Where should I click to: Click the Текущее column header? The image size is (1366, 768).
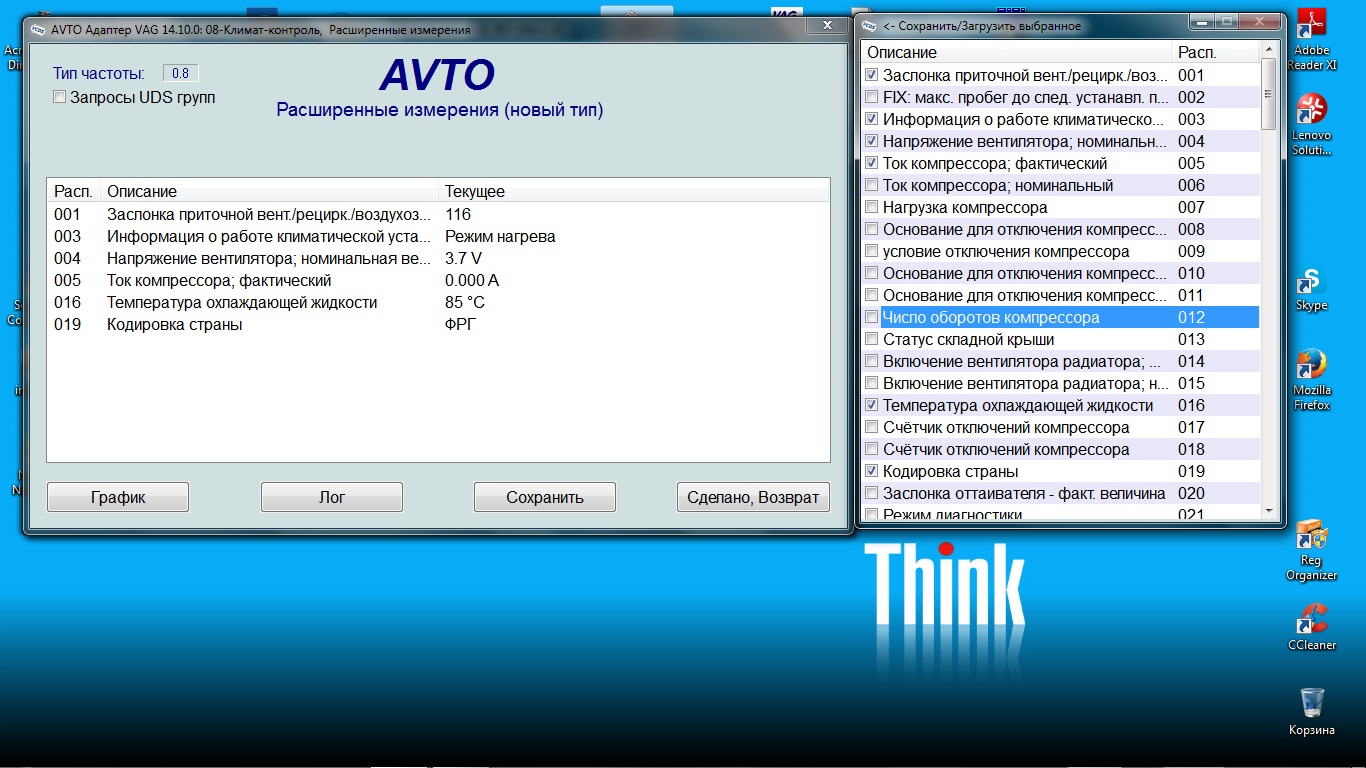(x=474, y=191)
